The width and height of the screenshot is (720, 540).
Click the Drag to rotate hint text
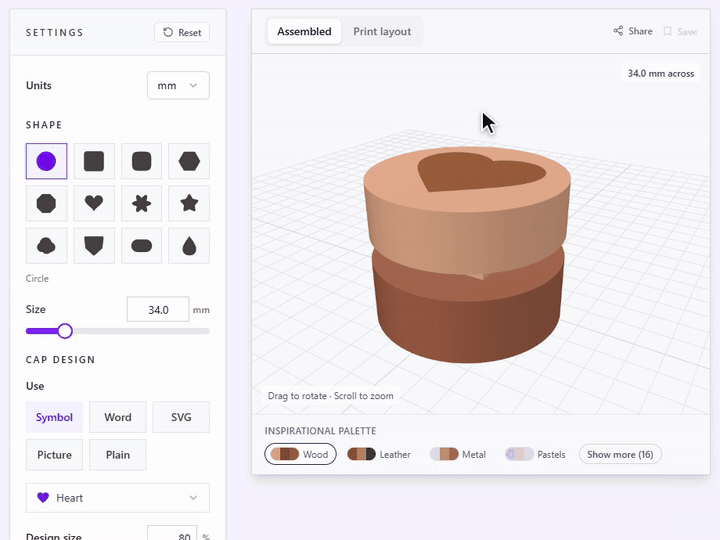coord(331,396)
